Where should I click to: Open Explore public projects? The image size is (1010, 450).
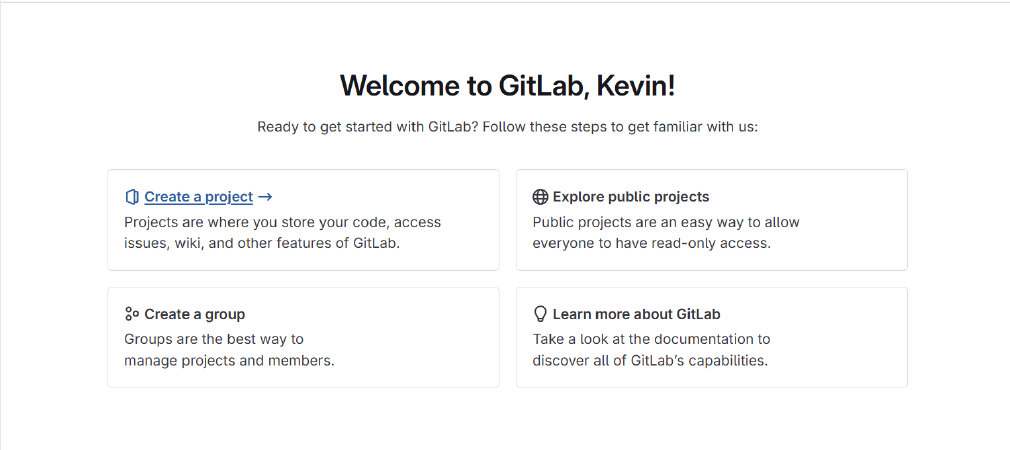pyautogui.click(x=630, y=197)
